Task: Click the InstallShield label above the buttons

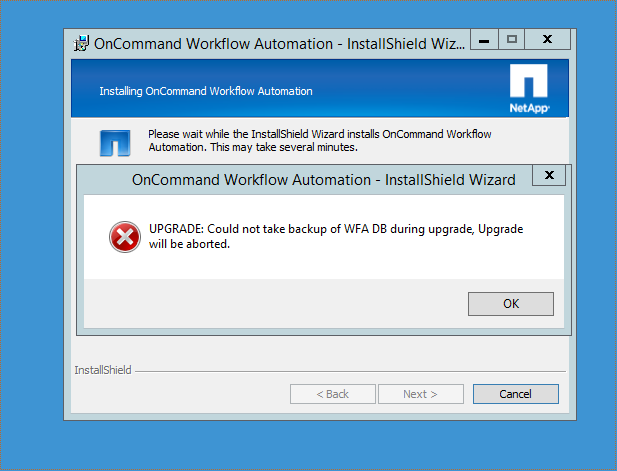Action: tap(103, 370)
